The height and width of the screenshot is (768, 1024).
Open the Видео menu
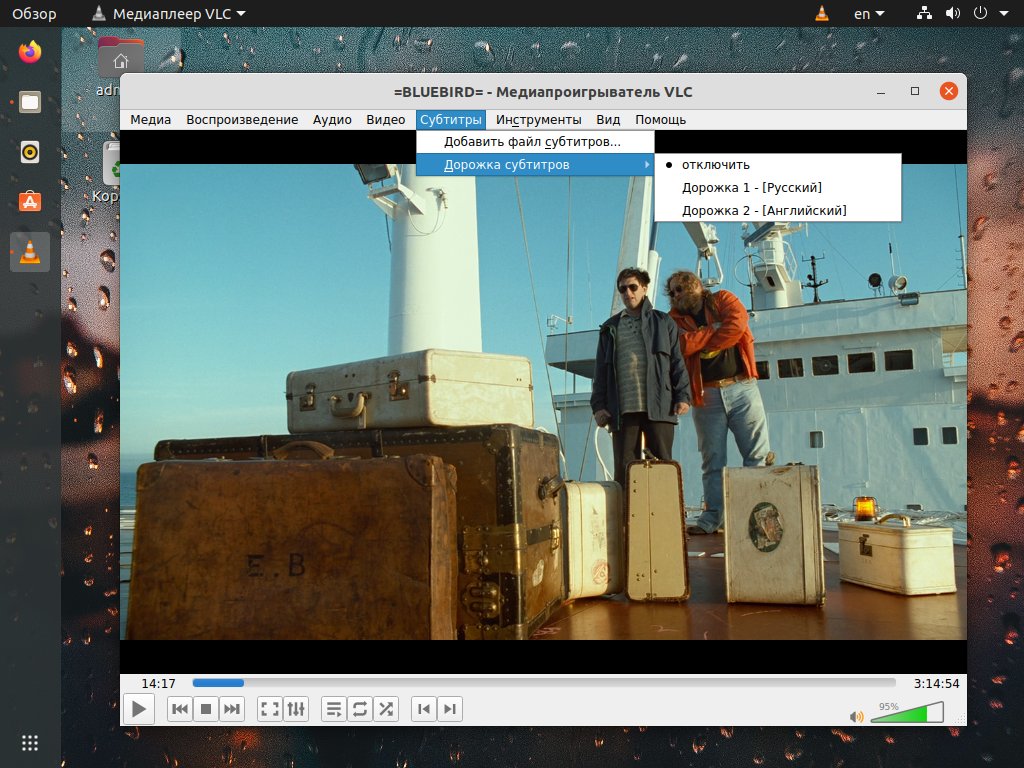[x=386, y=120]
